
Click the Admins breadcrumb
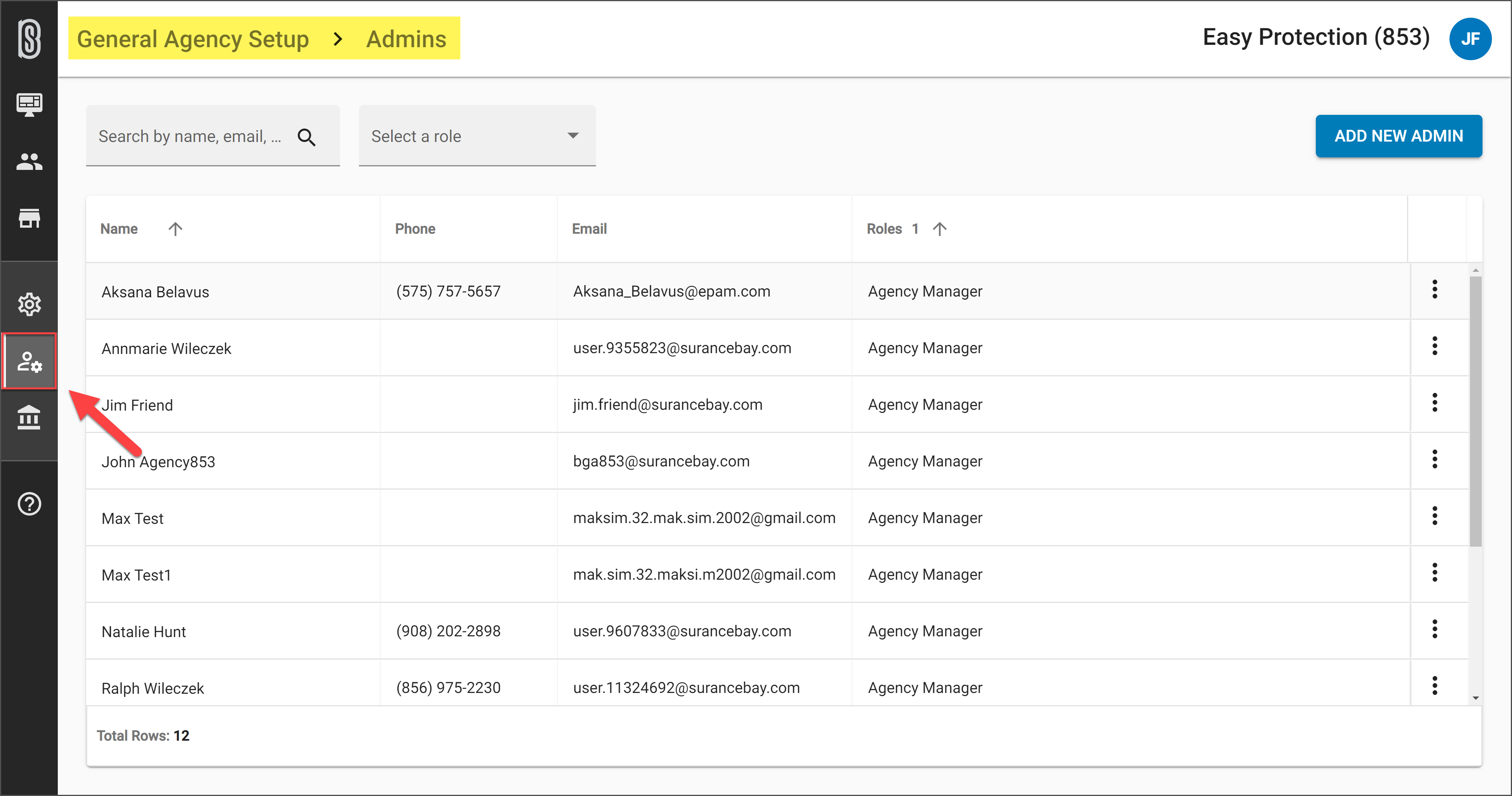406,39
